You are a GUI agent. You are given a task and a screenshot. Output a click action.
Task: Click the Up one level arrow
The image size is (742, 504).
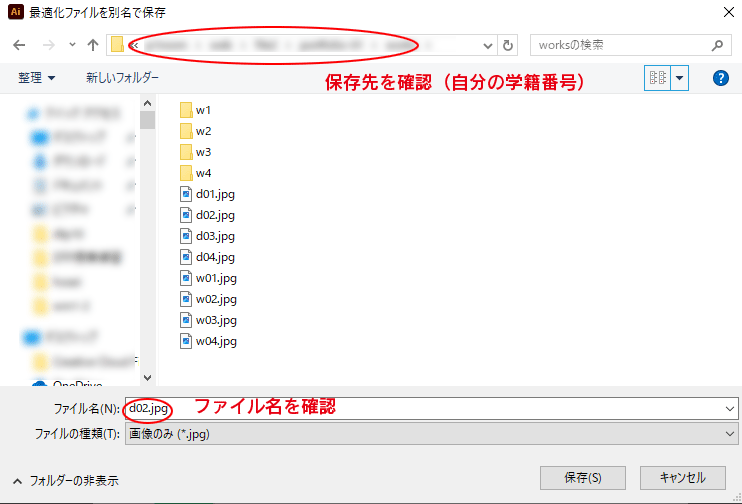(93, 45)
